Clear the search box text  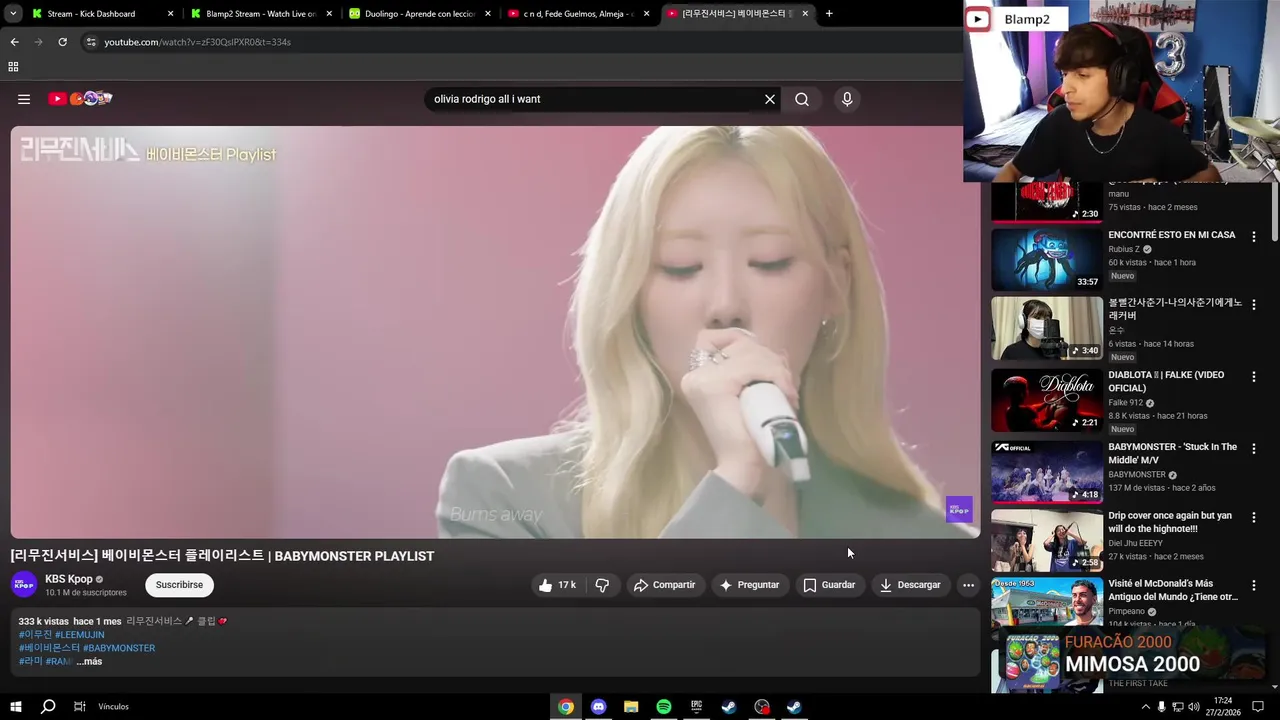point(770,99)
